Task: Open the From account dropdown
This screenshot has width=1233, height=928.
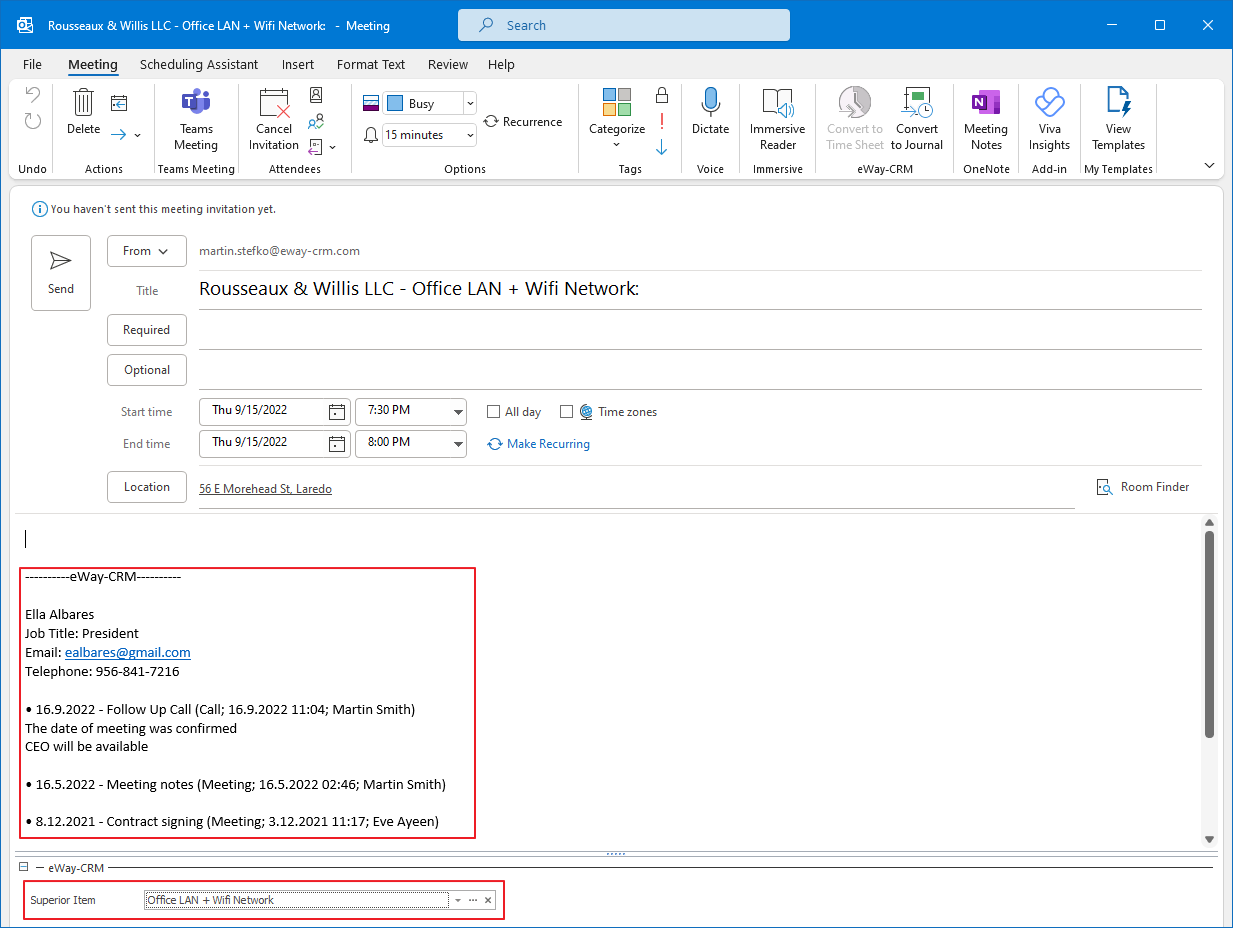Action: pyautogui.click(x=147, y=251)
